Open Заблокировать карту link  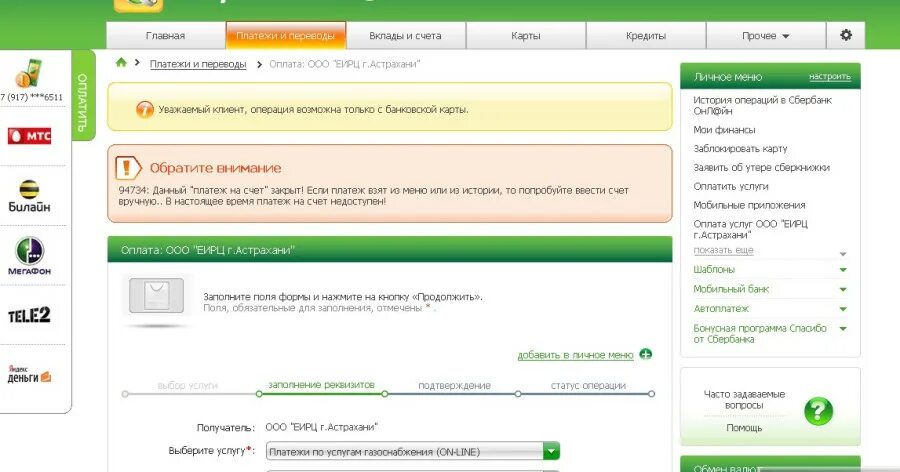[740, 149]
